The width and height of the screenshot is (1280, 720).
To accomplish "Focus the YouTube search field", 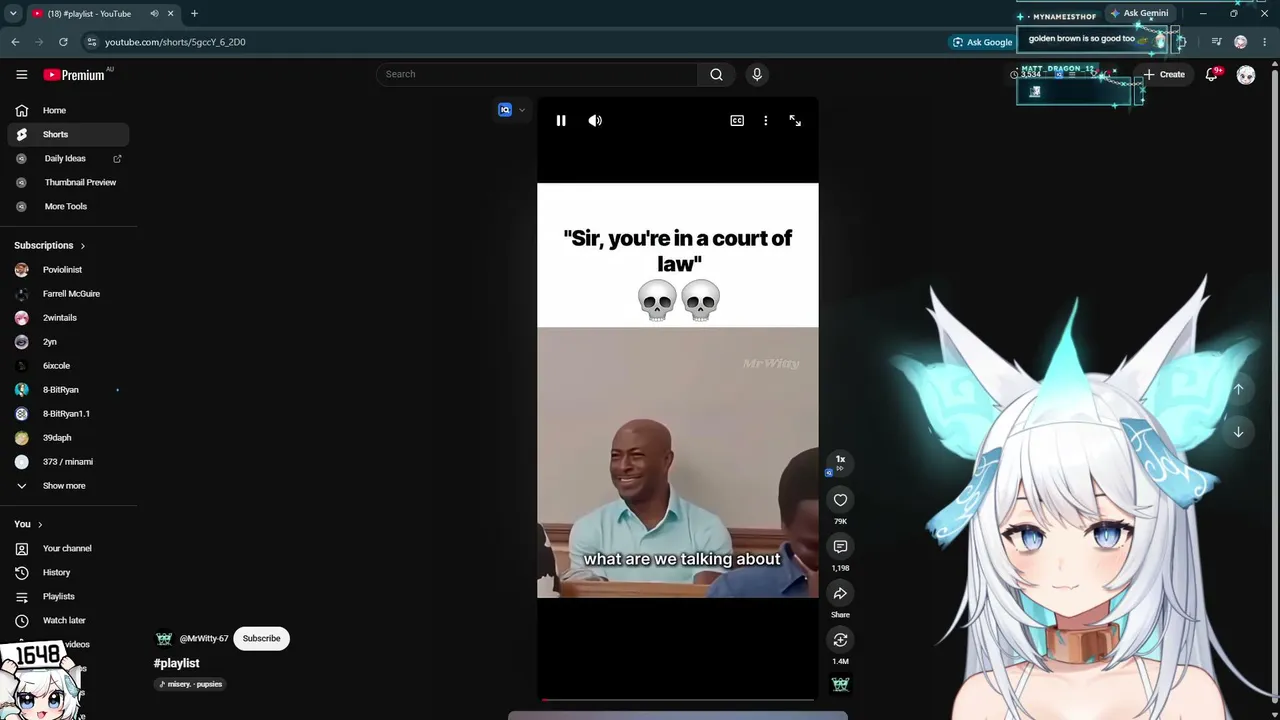I will coord(537,74).
